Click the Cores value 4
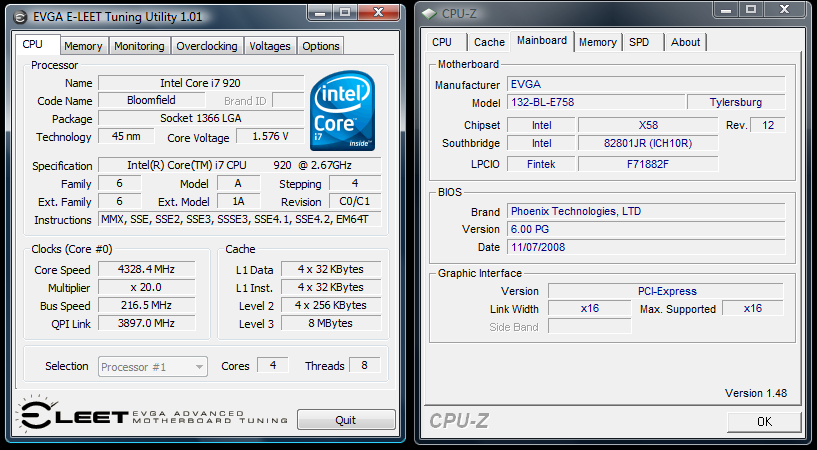817x450 pixels. pyautogui.click(x=273, y=365)
